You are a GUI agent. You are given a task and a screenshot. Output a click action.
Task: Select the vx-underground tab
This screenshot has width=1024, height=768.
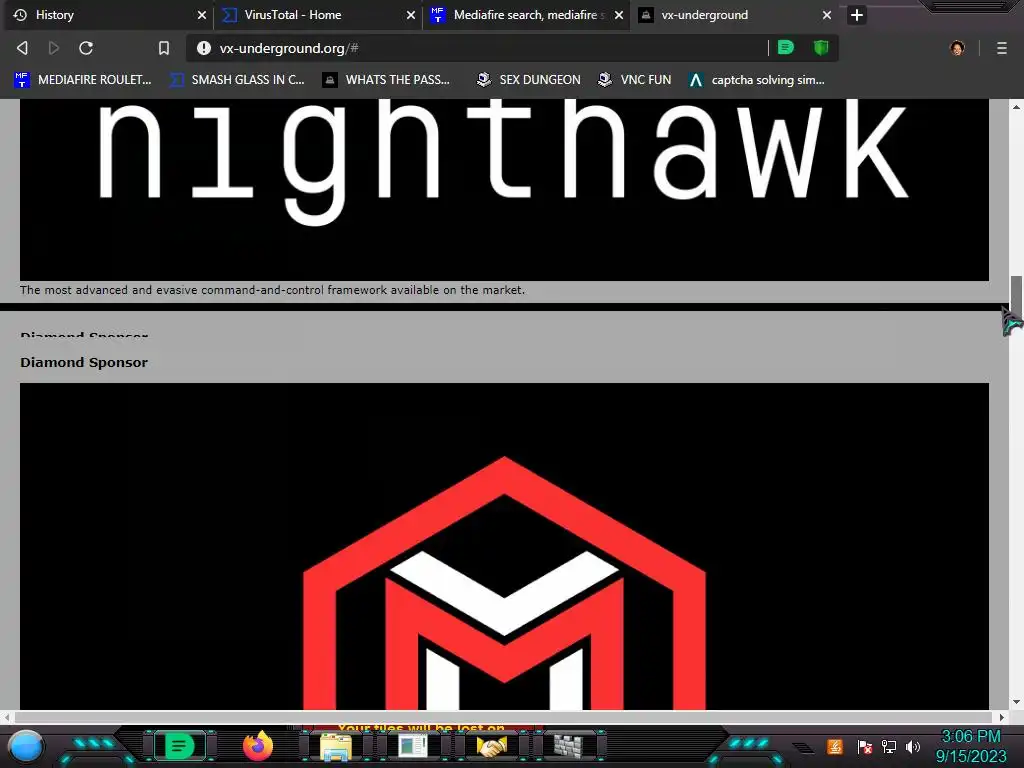735,15
